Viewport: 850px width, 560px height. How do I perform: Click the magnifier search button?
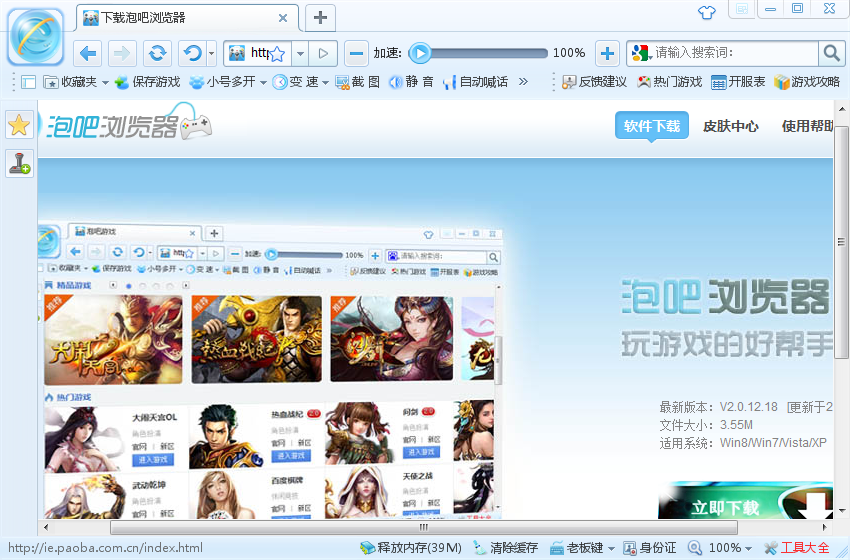click(x=831, y=53)
